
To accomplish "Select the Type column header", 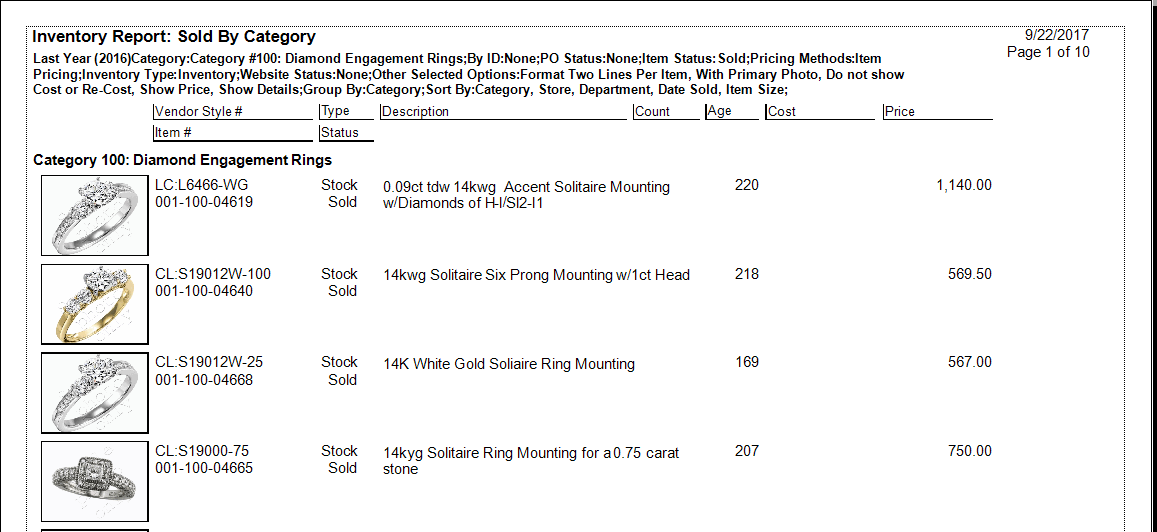I will click(x=336, y=112).
